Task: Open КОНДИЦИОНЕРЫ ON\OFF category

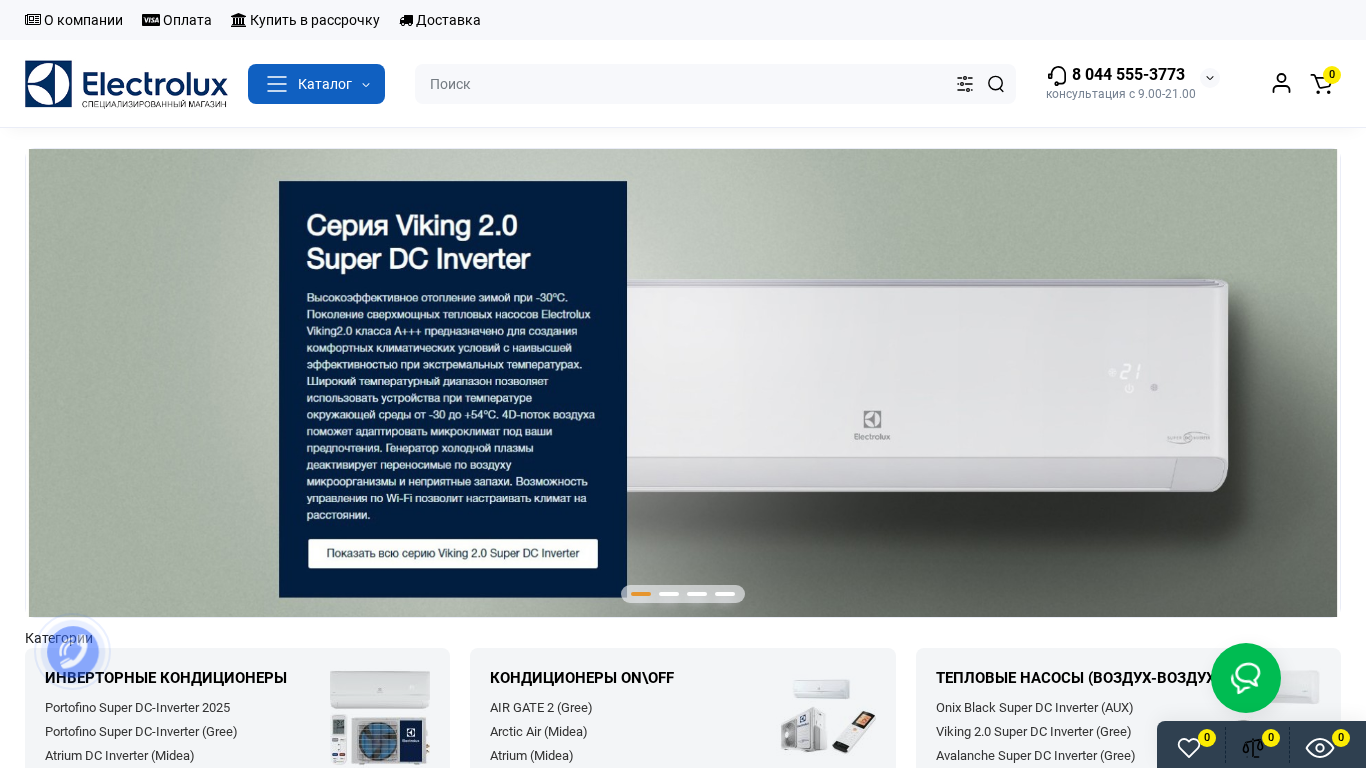Action: 582,678
